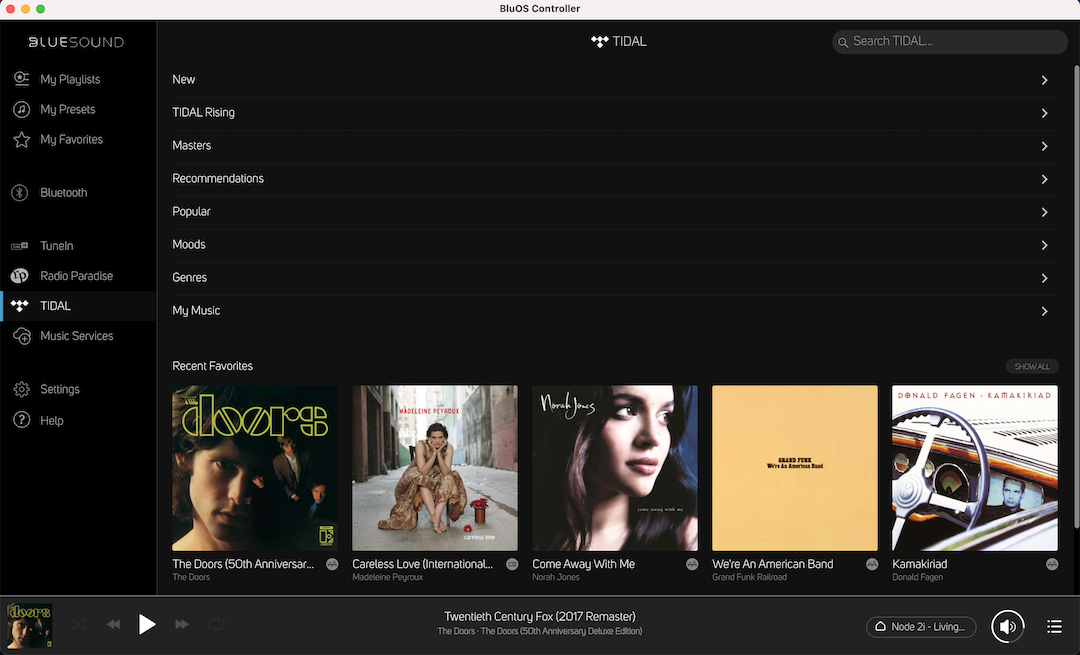Expand the Genres chevron

click(x=1044, y=278)
